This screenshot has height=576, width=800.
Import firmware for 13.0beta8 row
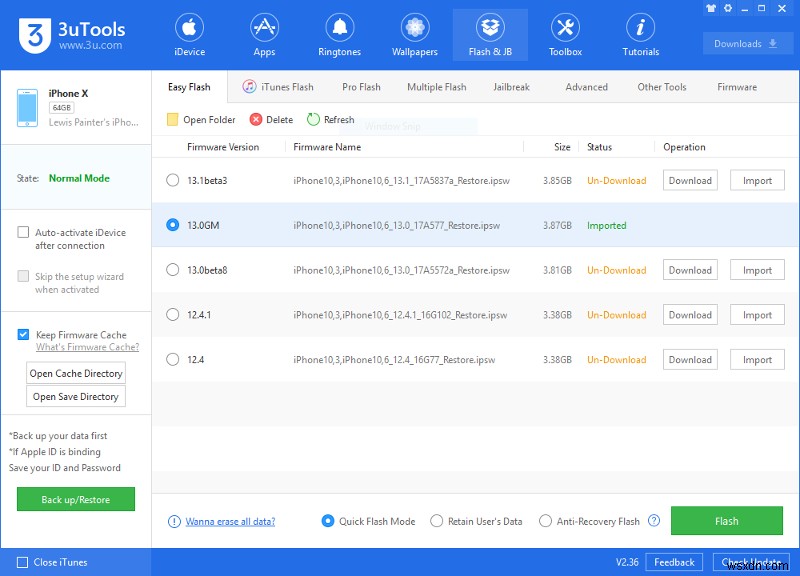[757, 270]
